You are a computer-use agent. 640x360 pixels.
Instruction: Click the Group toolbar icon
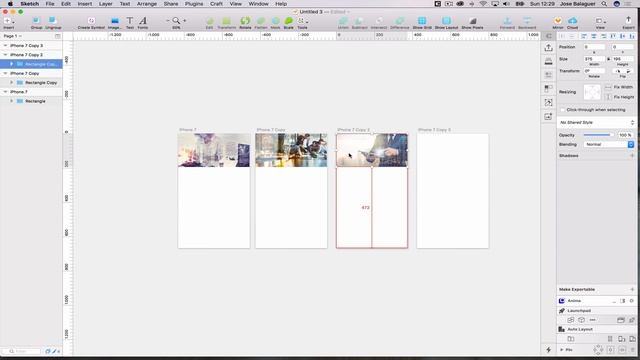36,22
